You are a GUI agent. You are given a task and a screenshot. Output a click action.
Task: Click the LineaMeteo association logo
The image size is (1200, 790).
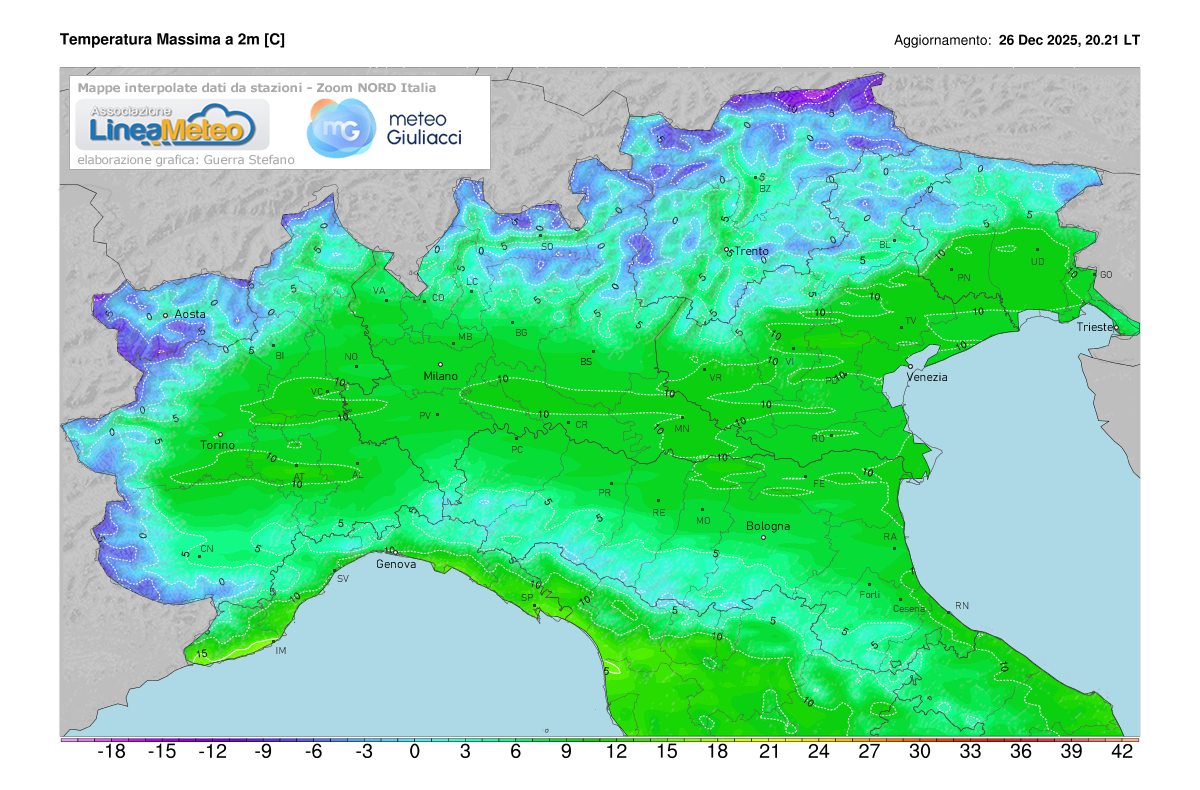pos(166,125)
